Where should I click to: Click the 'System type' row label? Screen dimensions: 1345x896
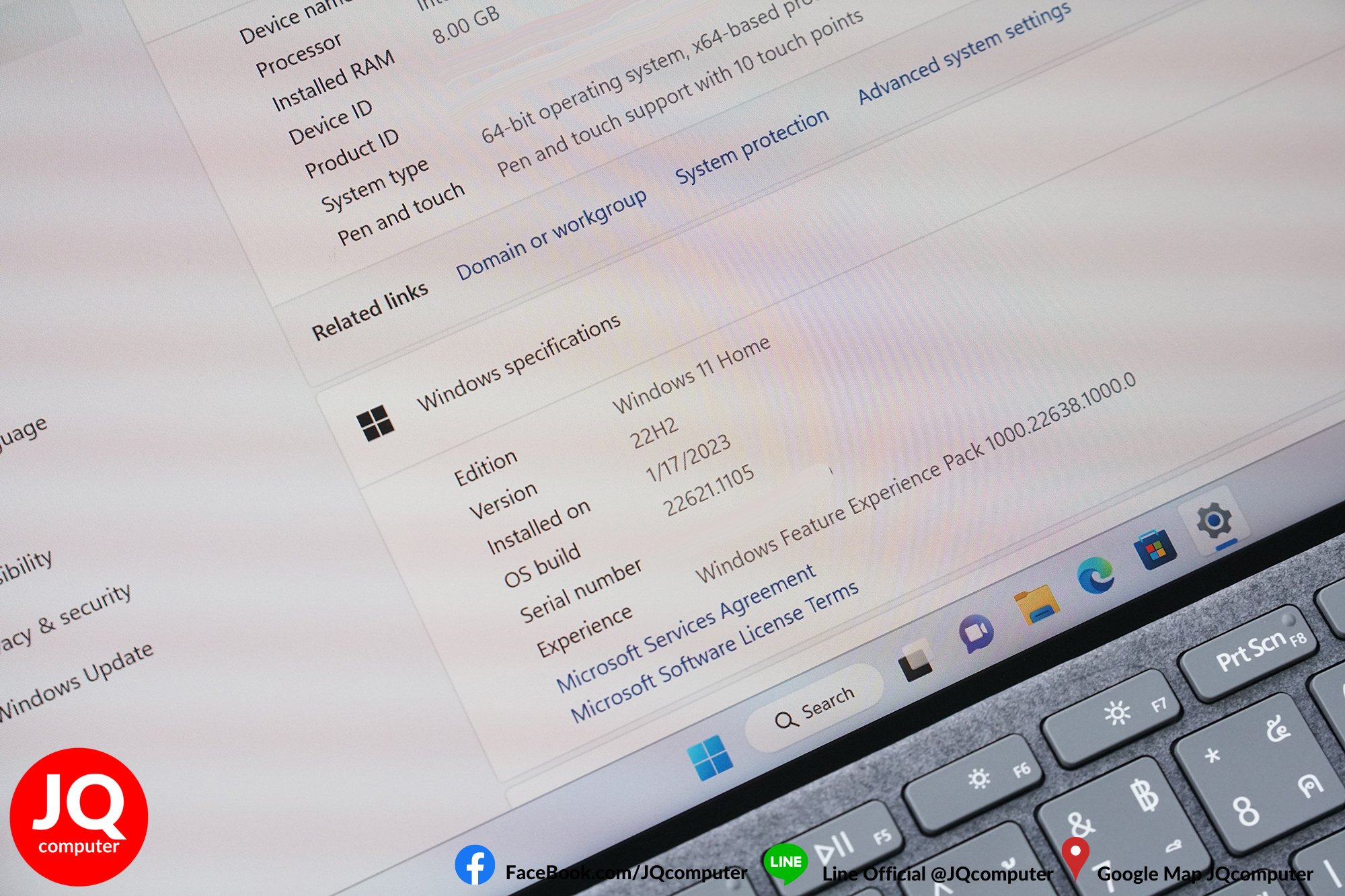point(375,185)
